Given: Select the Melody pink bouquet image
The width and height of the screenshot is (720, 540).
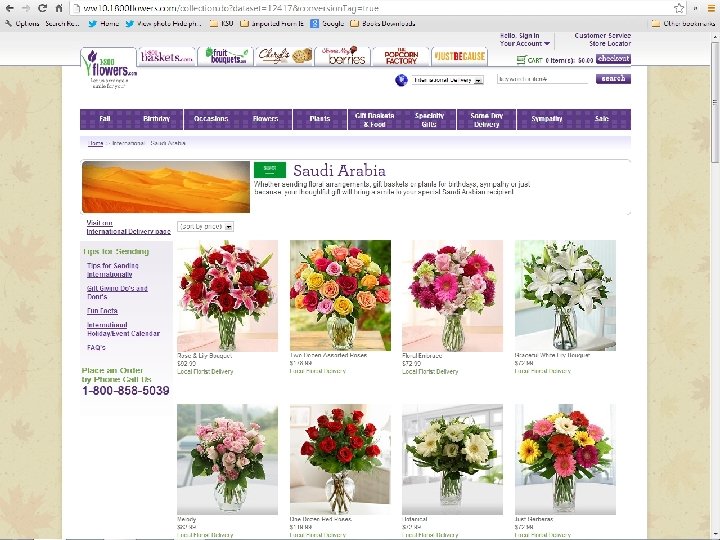Looking at the screenshot, I should [x=227, y=459].
